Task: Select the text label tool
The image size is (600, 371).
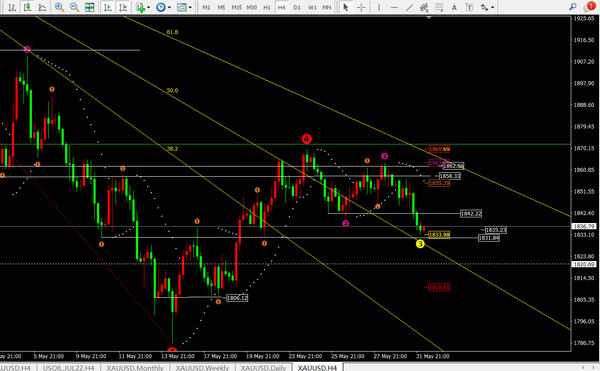Action: coord(454,7)
